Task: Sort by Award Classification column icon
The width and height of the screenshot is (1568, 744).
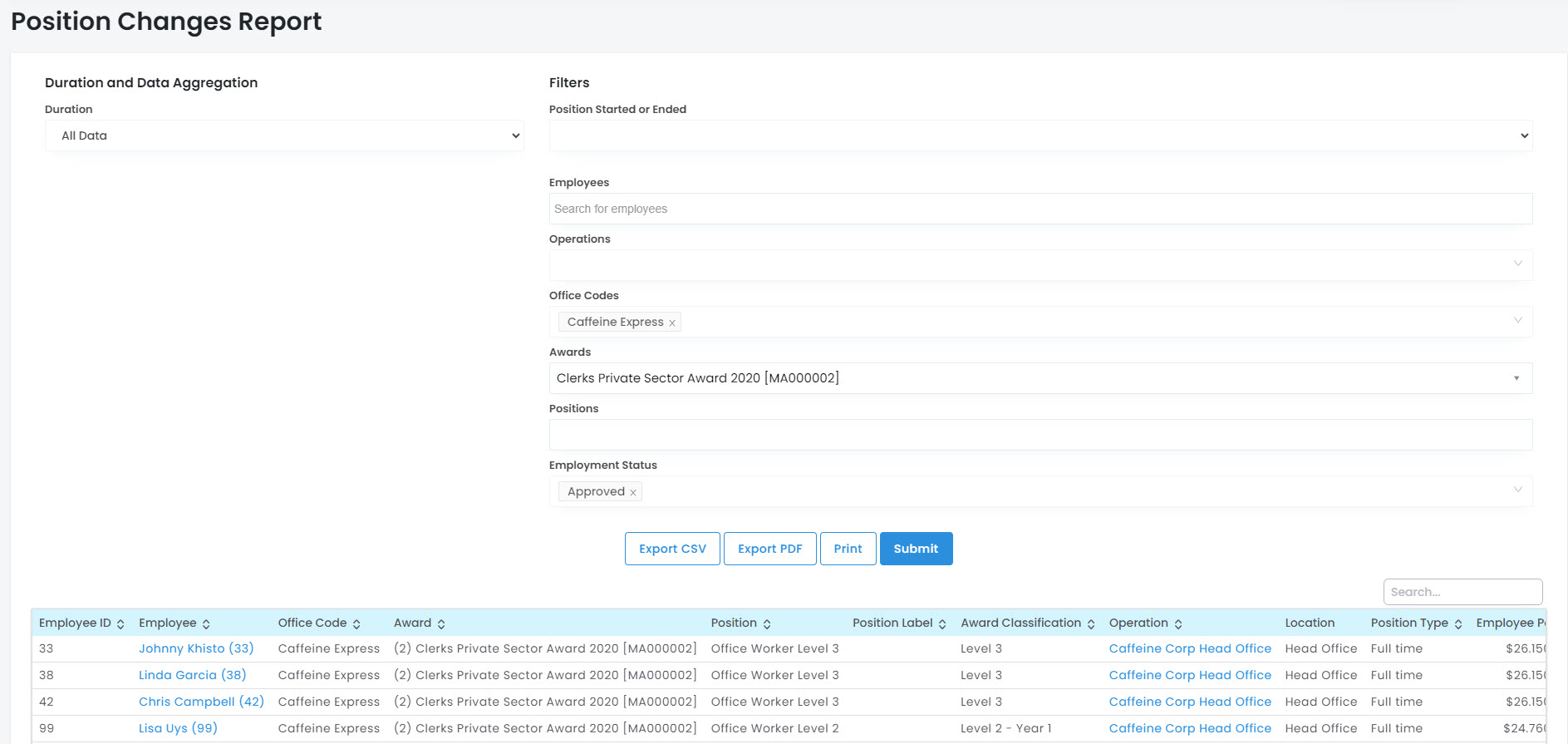Action: [x=1091, y=624]
